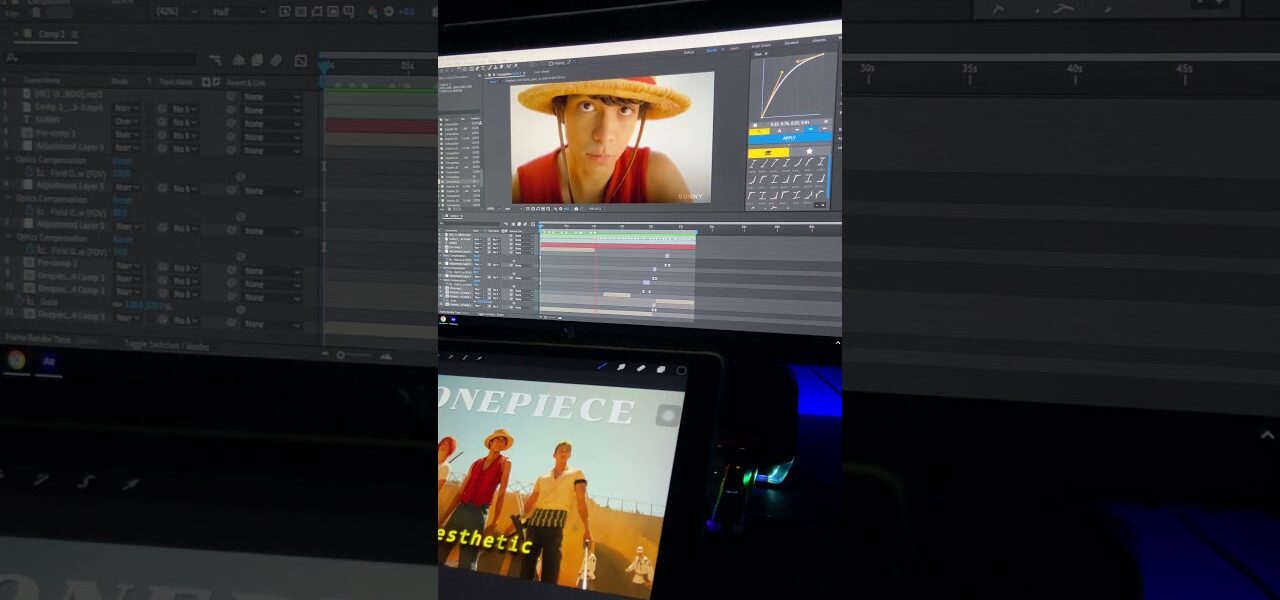Select the eraser tool on tablet toolbar
Viewport: 1280px width, 600px height.
(641, 368)
